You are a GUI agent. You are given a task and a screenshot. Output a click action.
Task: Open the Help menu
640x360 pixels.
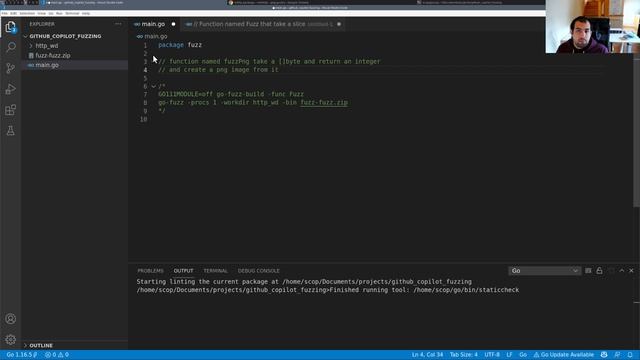point(86,13)
